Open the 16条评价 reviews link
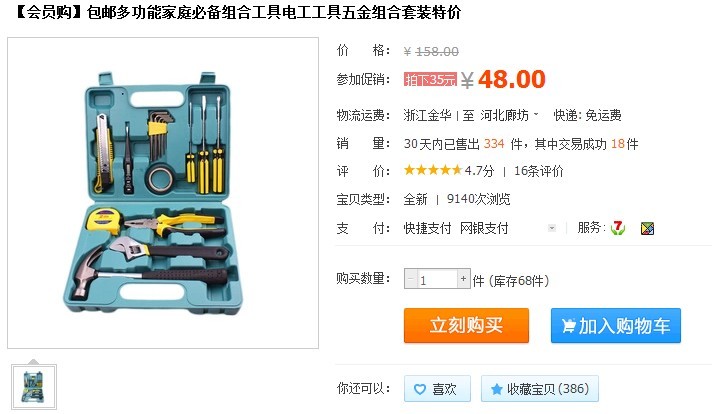 tap(539, 171)
